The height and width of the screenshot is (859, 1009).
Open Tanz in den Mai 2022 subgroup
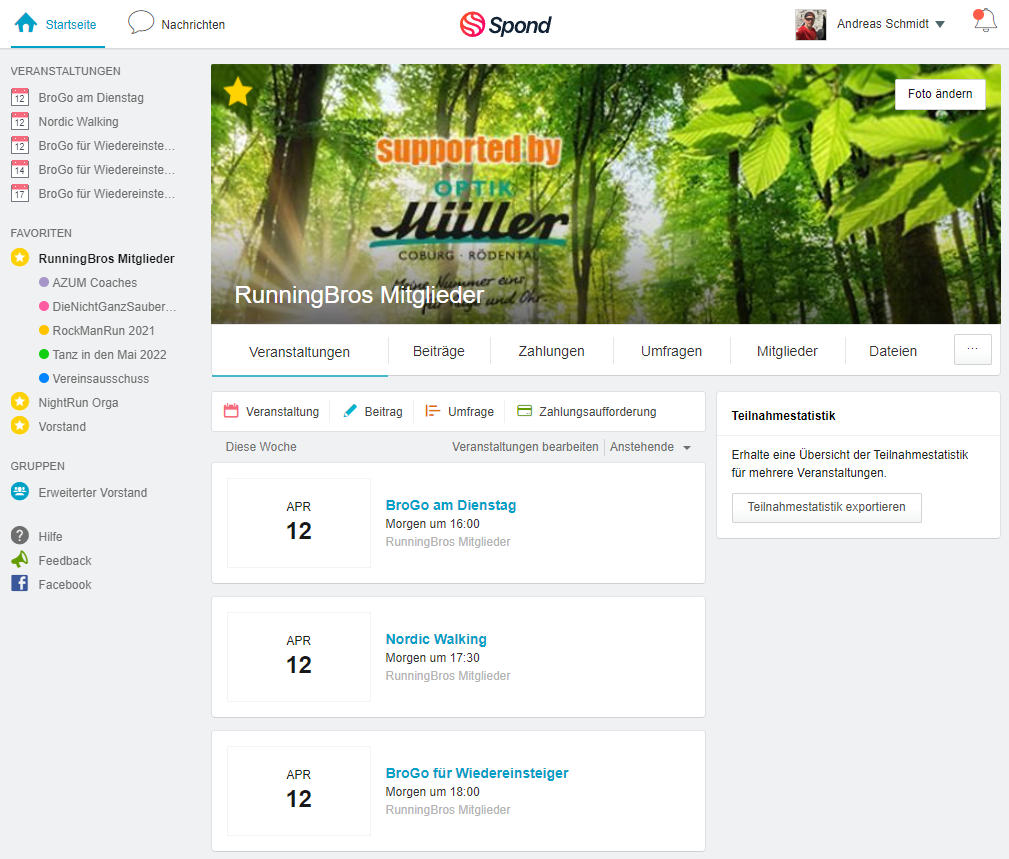coord(109,355)
